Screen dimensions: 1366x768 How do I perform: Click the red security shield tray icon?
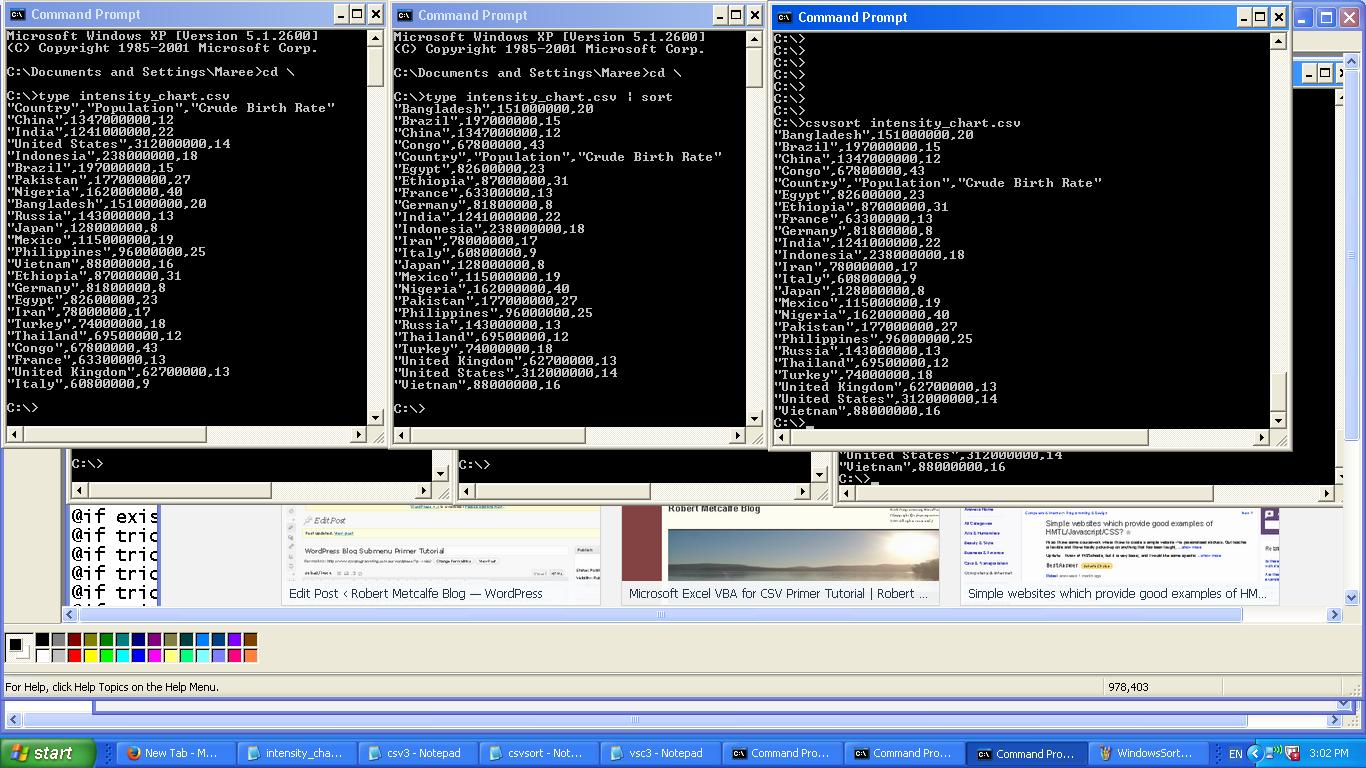1292,753
